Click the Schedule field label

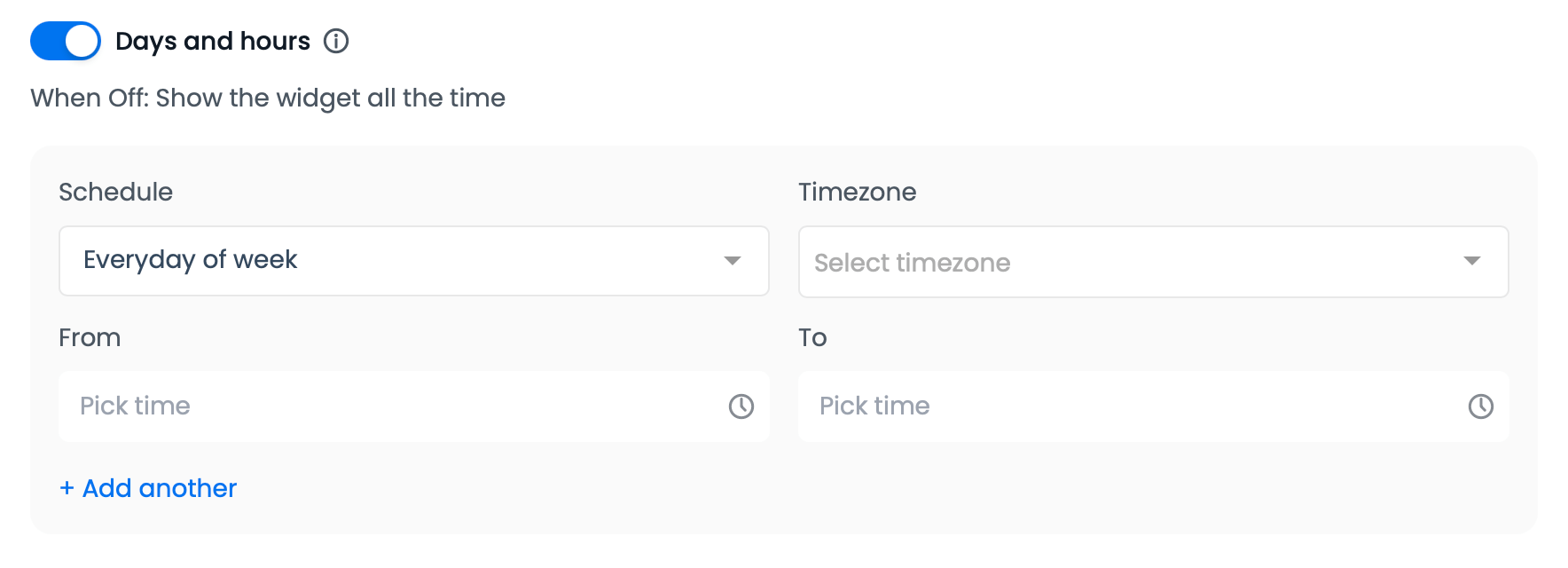115,192
